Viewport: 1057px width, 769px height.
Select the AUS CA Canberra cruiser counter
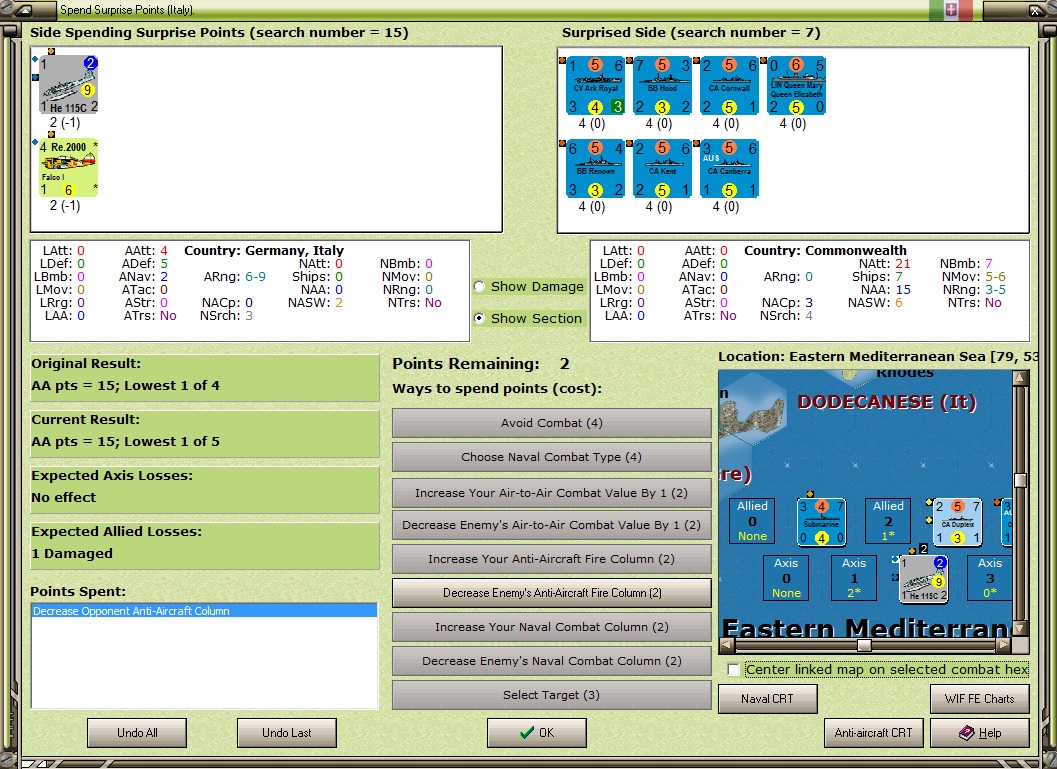coord(729,168)
